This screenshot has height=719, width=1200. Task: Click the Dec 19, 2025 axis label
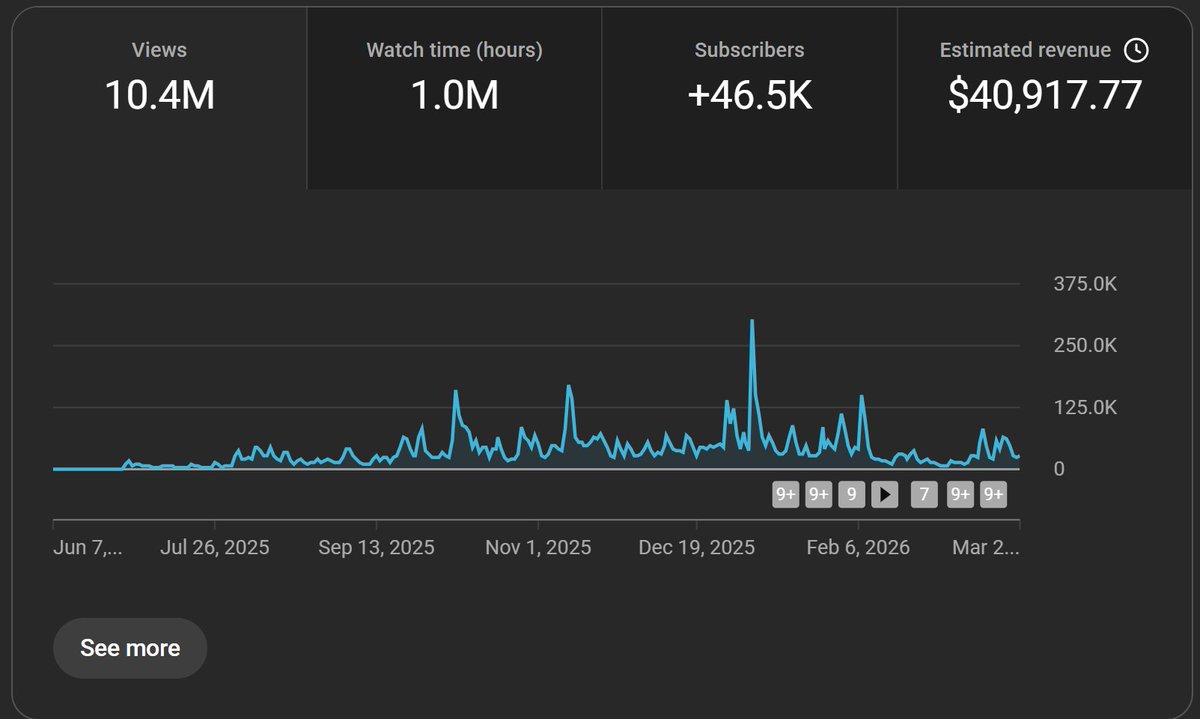(x=696, y=547)
